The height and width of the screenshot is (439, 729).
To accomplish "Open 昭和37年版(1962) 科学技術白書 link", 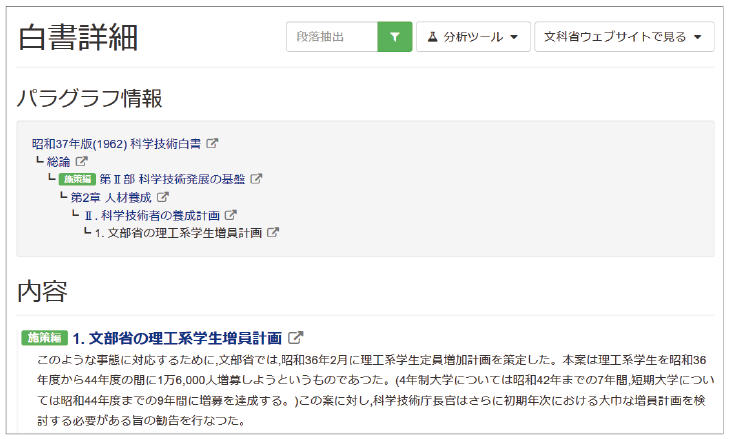I will click(x=116, y=144).
